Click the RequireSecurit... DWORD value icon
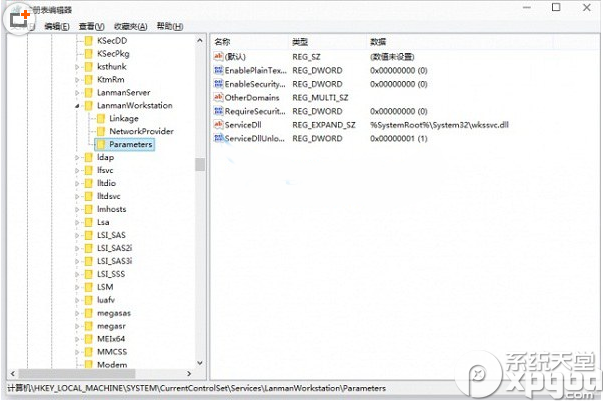Image resolution: width=603 pixels, height=402 pixels. (x=218, y=111)
